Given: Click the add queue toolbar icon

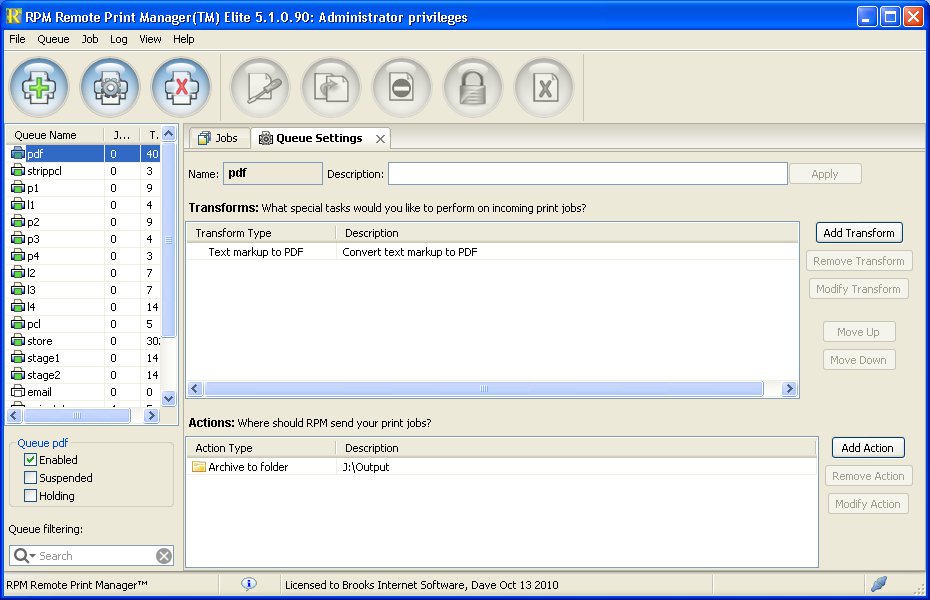Looking at the screenshot, I should click(39, 88).
